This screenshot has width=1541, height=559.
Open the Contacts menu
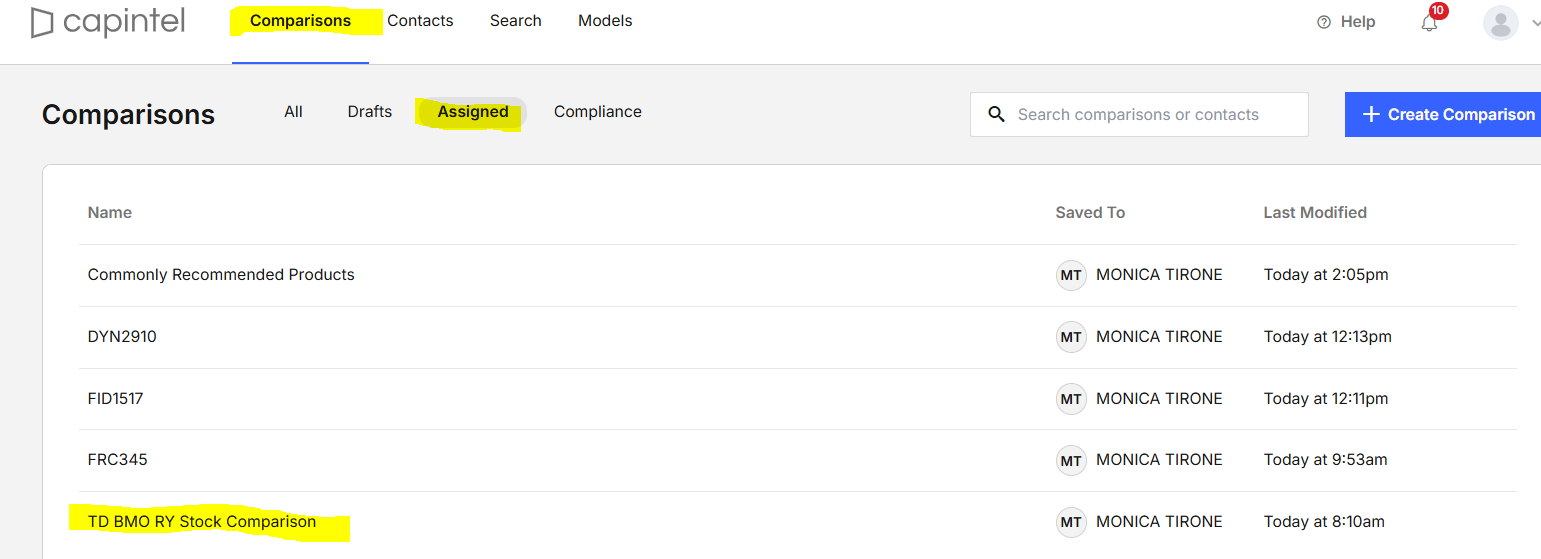point(420,21)
